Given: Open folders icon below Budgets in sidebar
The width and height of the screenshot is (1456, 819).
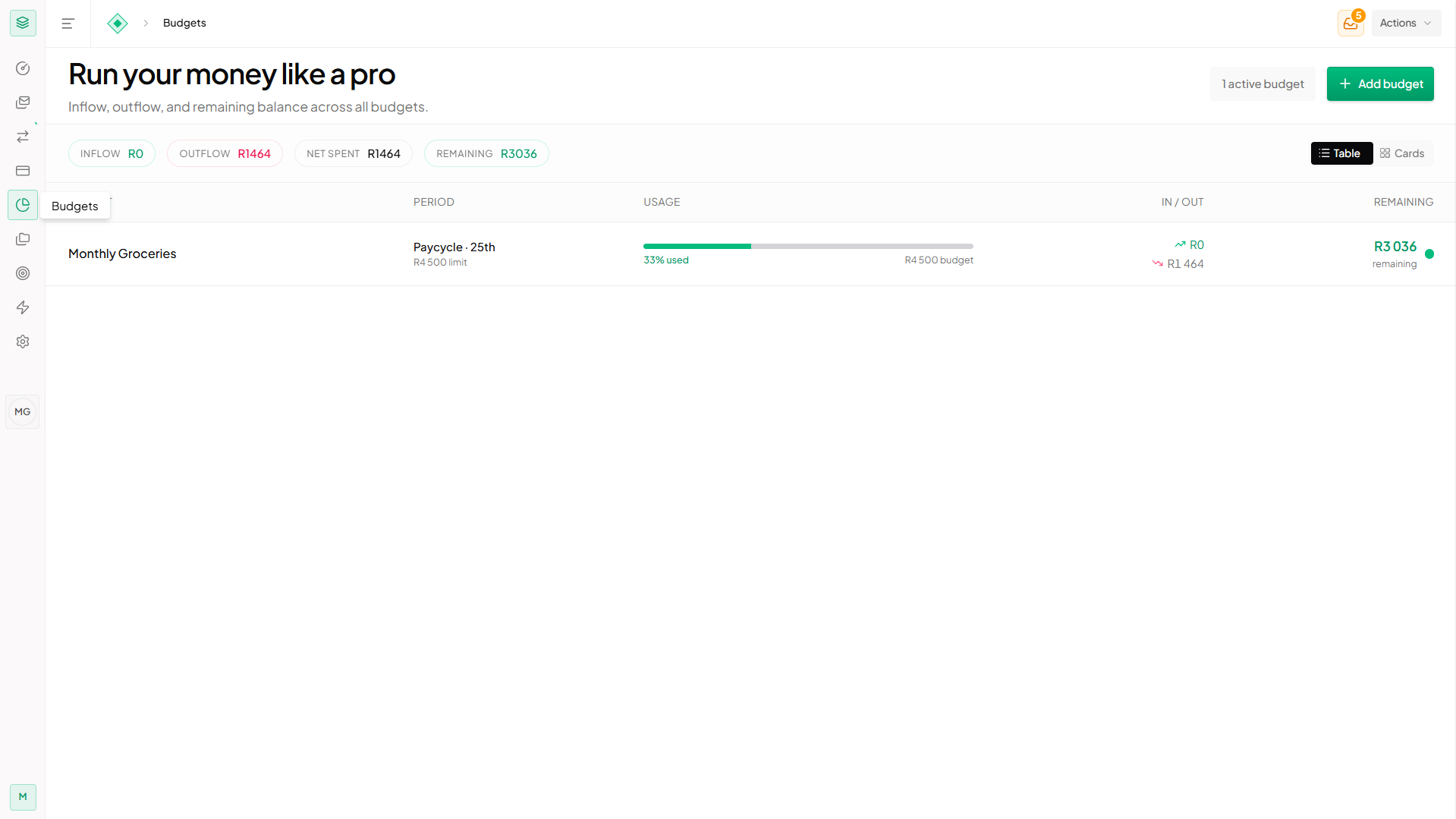Looking at the screenshot, I should tap(22, 238).
